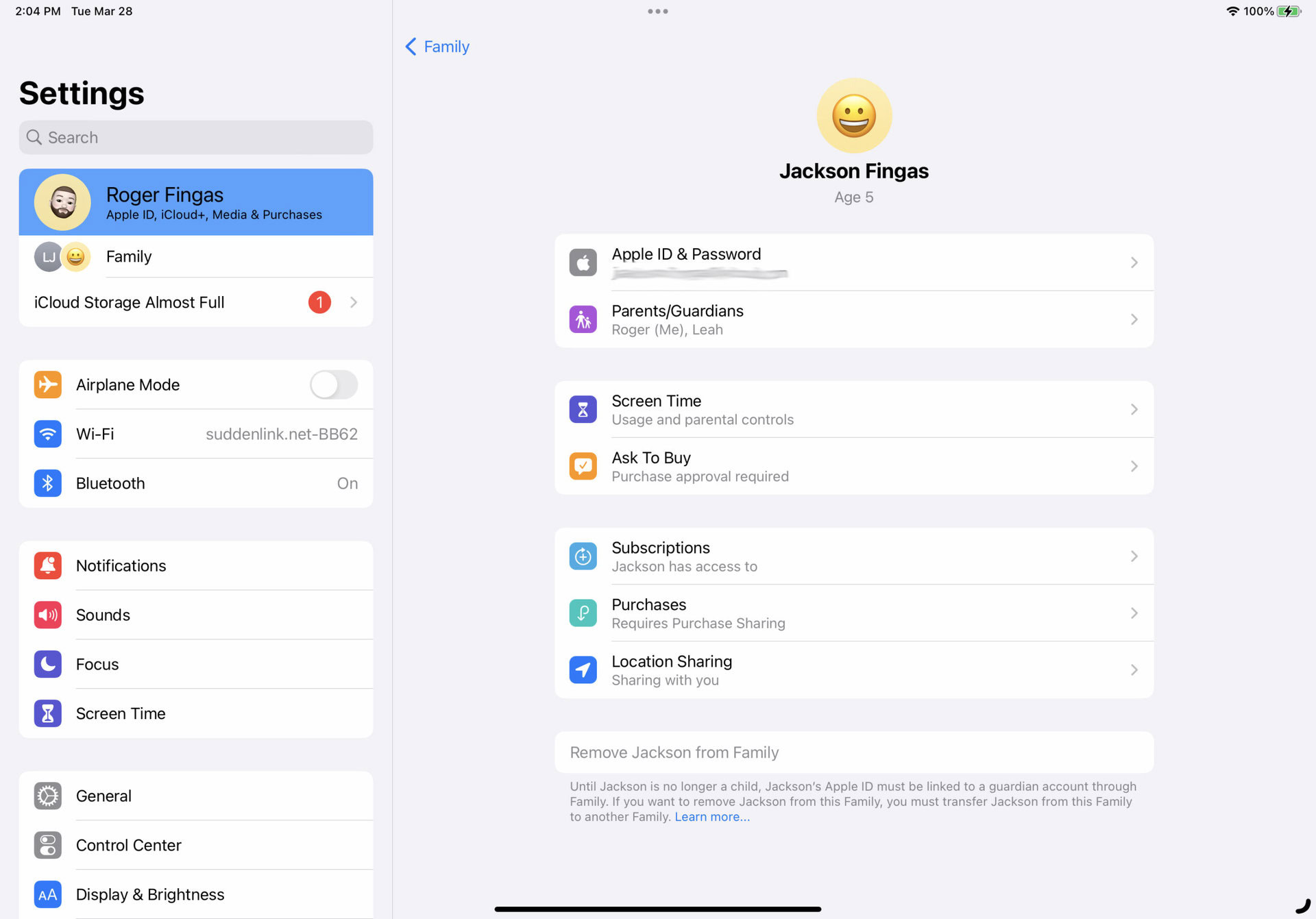Open Wi-Fi settings in sidebar
The height and width of the screenshot is (919, 1316).
click(195, 434)
